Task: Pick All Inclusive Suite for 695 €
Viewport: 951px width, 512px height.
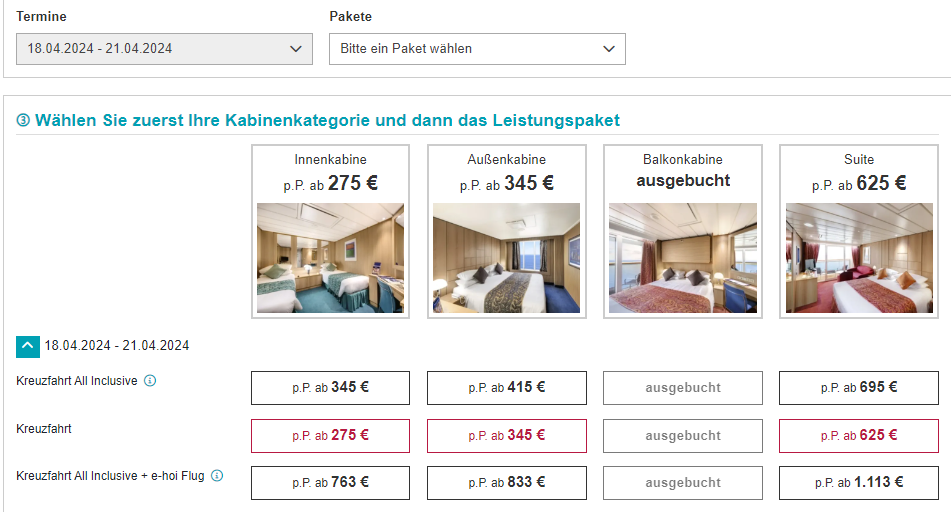Action: coord(859,388)
